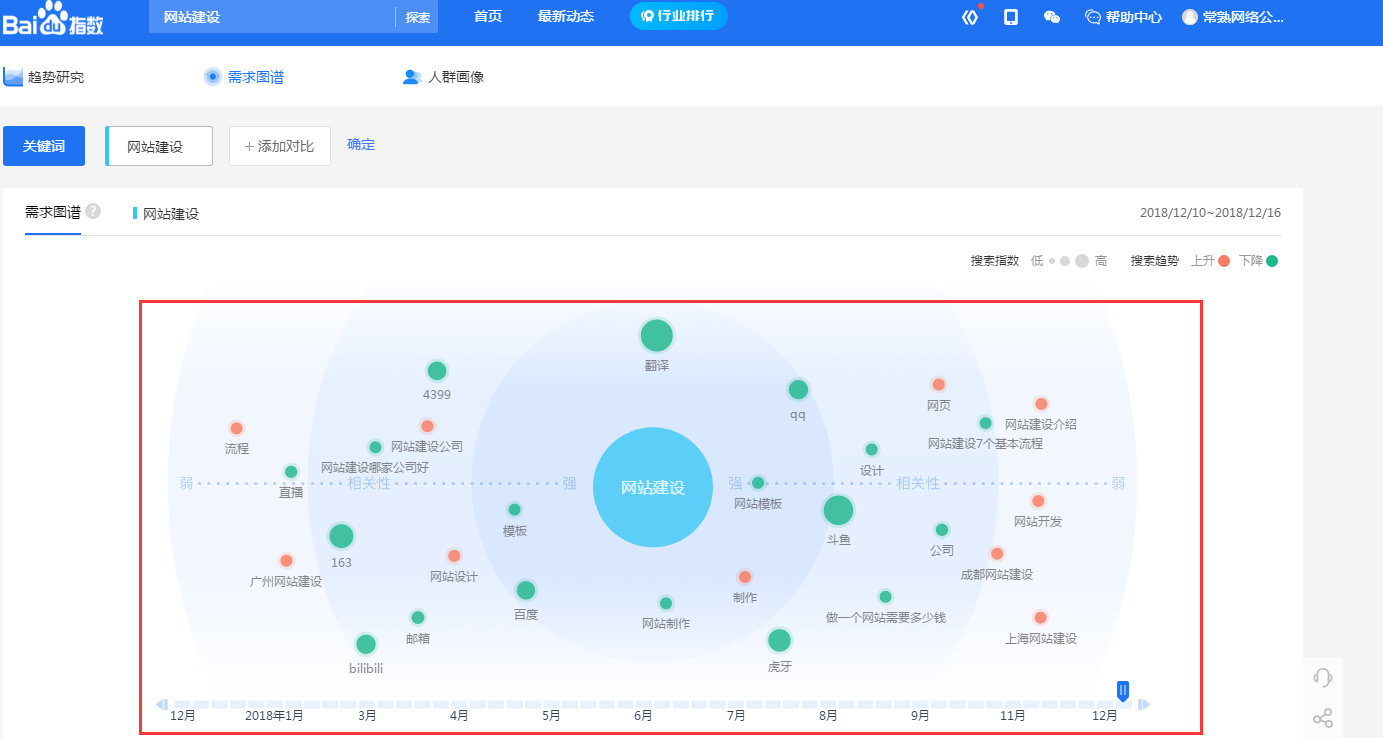Image resolution: width=1383 pixels, height=738 pixels.
Task: Open the customer service headset icon
Action: (x=1322, y=678)
